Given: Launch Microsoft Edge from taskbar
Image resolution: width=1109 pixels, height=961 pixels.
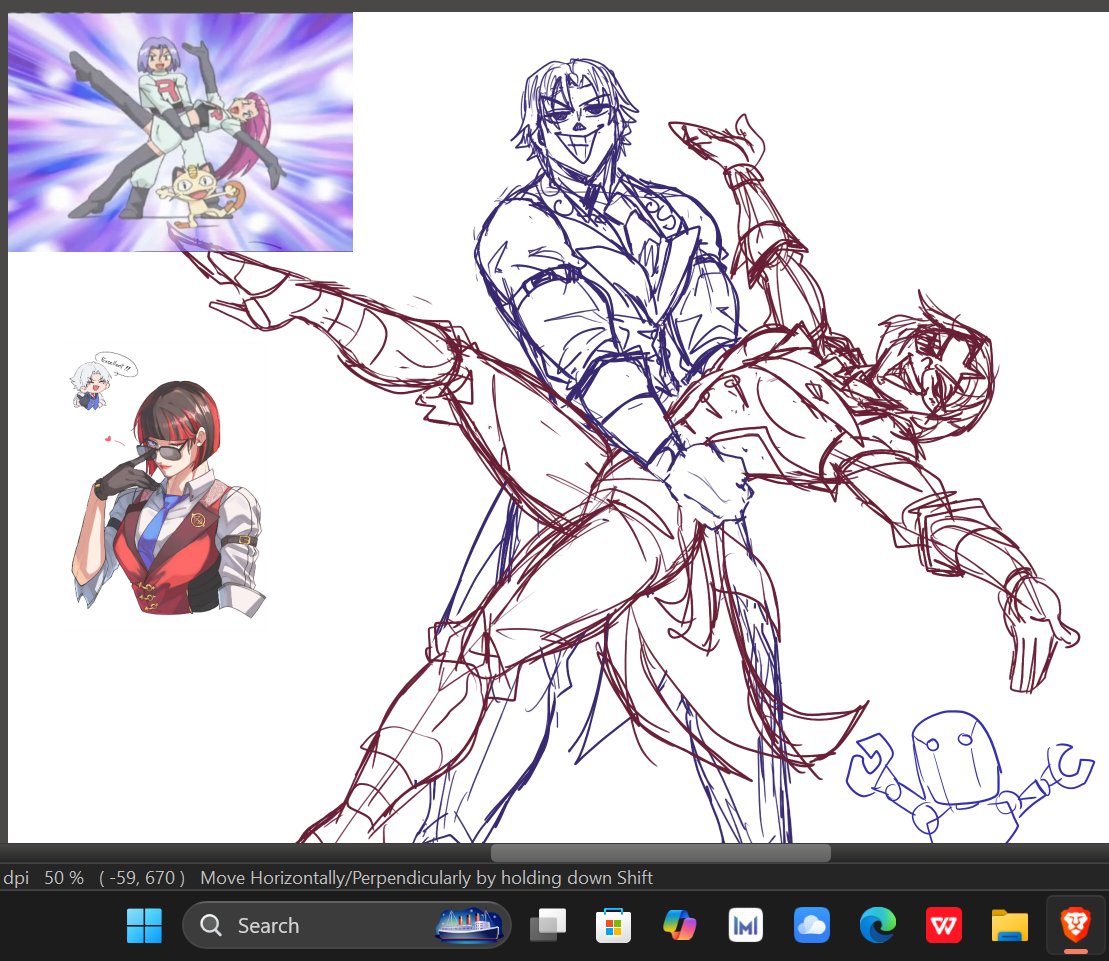Looking at the screenshot, I should tap(878, 925).
